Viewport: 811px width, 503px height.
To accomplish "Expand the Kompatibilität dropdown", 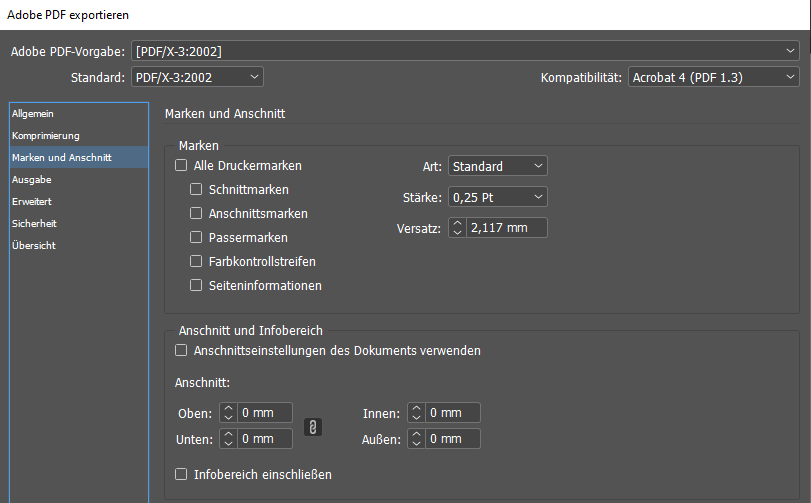I will tap(714, 77).
